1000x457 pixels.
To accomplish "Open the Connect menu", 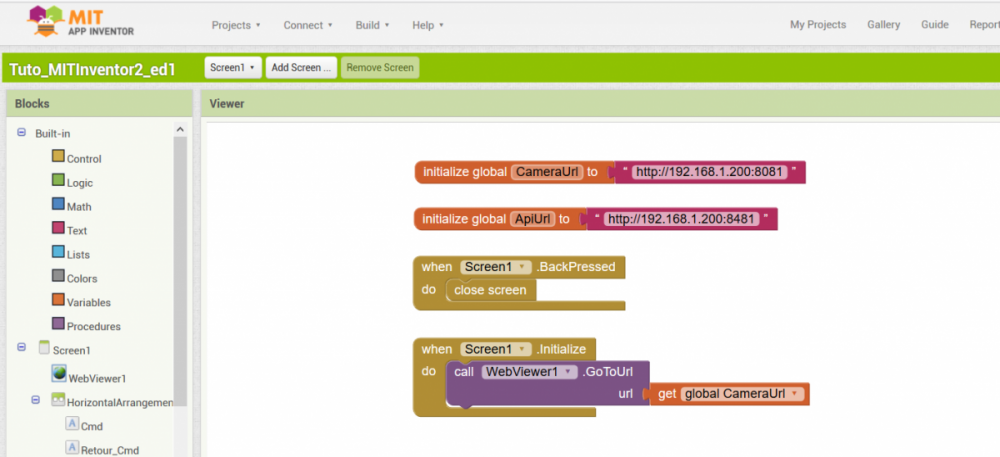I will pyautogui.click(x=308, y=25).
